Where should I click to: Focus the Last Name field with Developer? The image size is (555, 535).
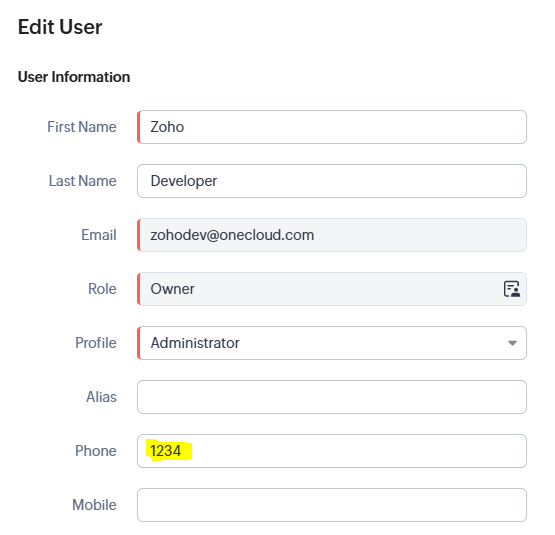[x=332, y=181]
